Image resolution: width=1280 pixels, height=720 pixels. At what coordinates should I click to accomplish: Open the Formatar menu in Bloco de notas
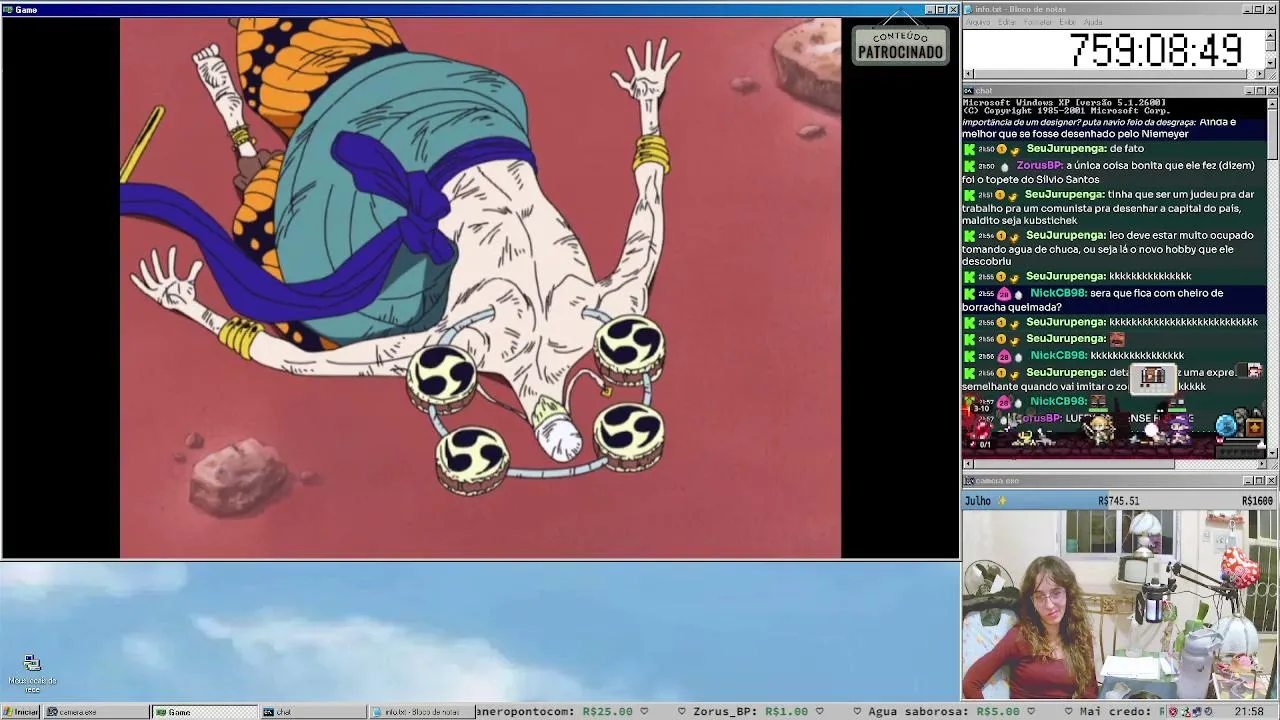1038,22
